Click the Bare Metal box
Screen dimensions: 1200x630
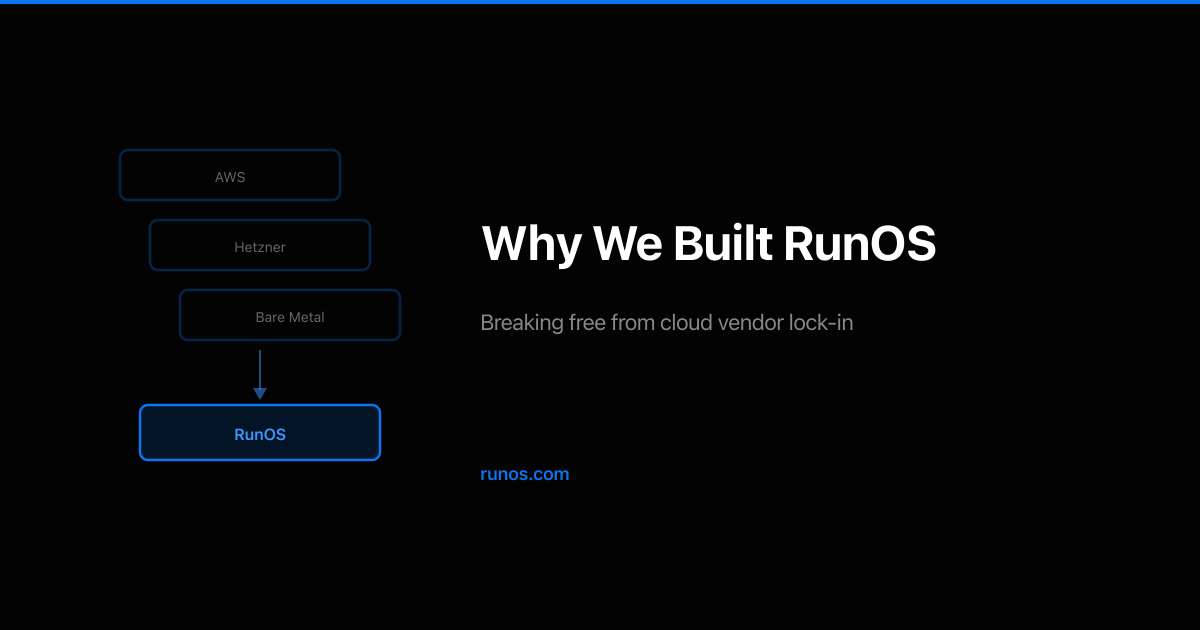point(290,315)
